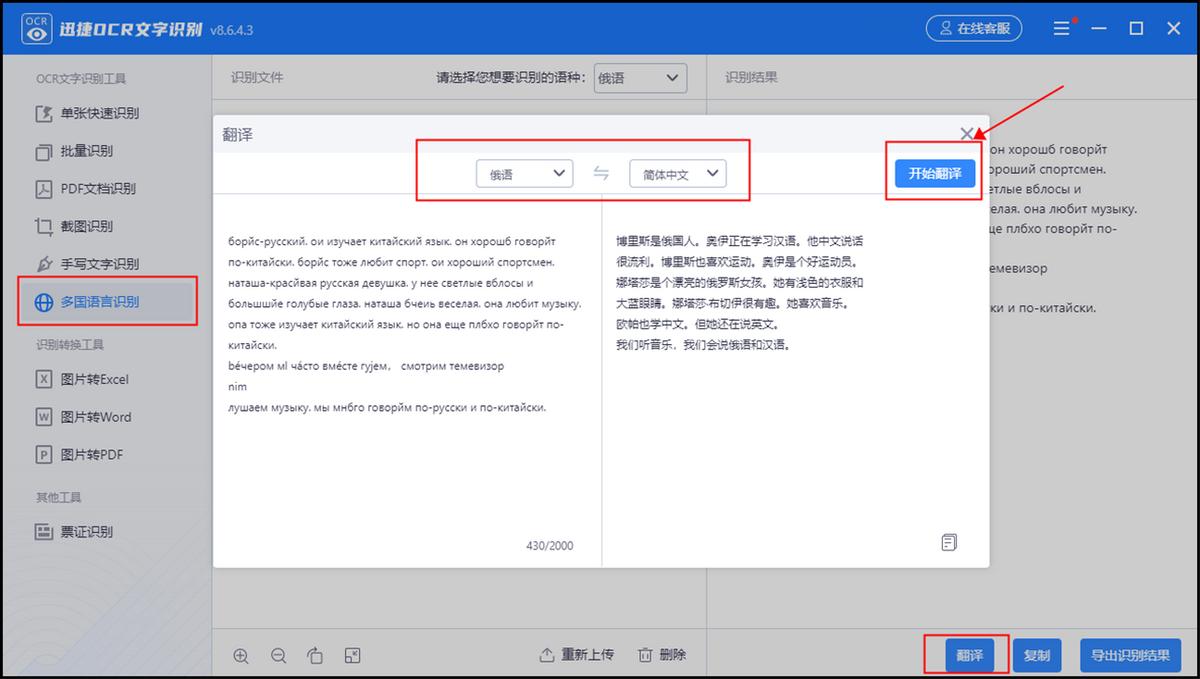Image resolution: width=1200 pixels, height=679 pixels.
Task: Copy translation using the document icon
Action: pos(948,541)
